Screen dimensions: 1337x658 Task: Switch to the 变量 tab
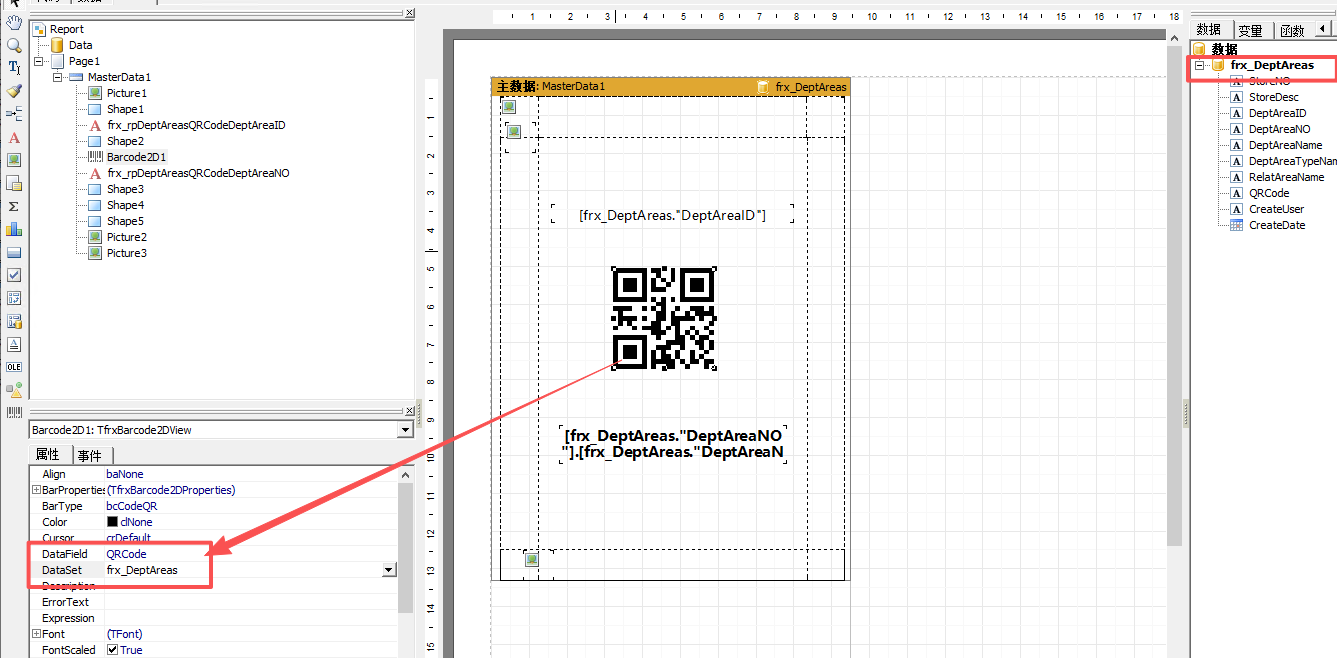pyautogui.click(x=1250, y=30)
